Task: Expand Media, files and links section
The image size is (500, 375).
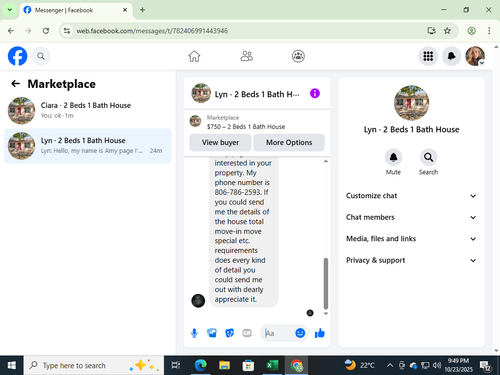Action: pos(411,239)
